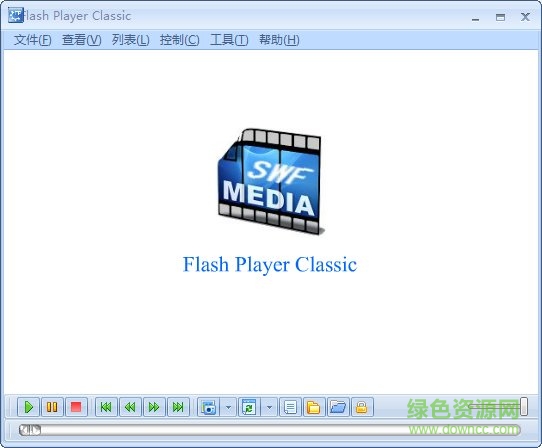Click the green Play button

(28, 407)
